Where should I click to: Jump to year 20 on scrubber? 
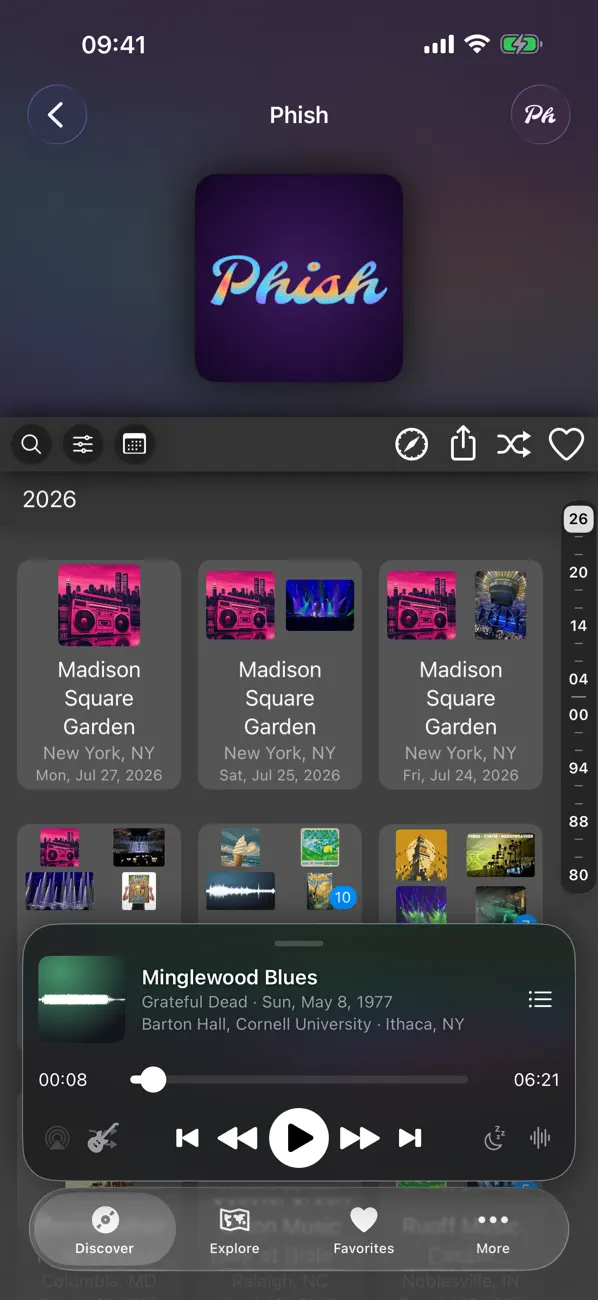point(578,573)
